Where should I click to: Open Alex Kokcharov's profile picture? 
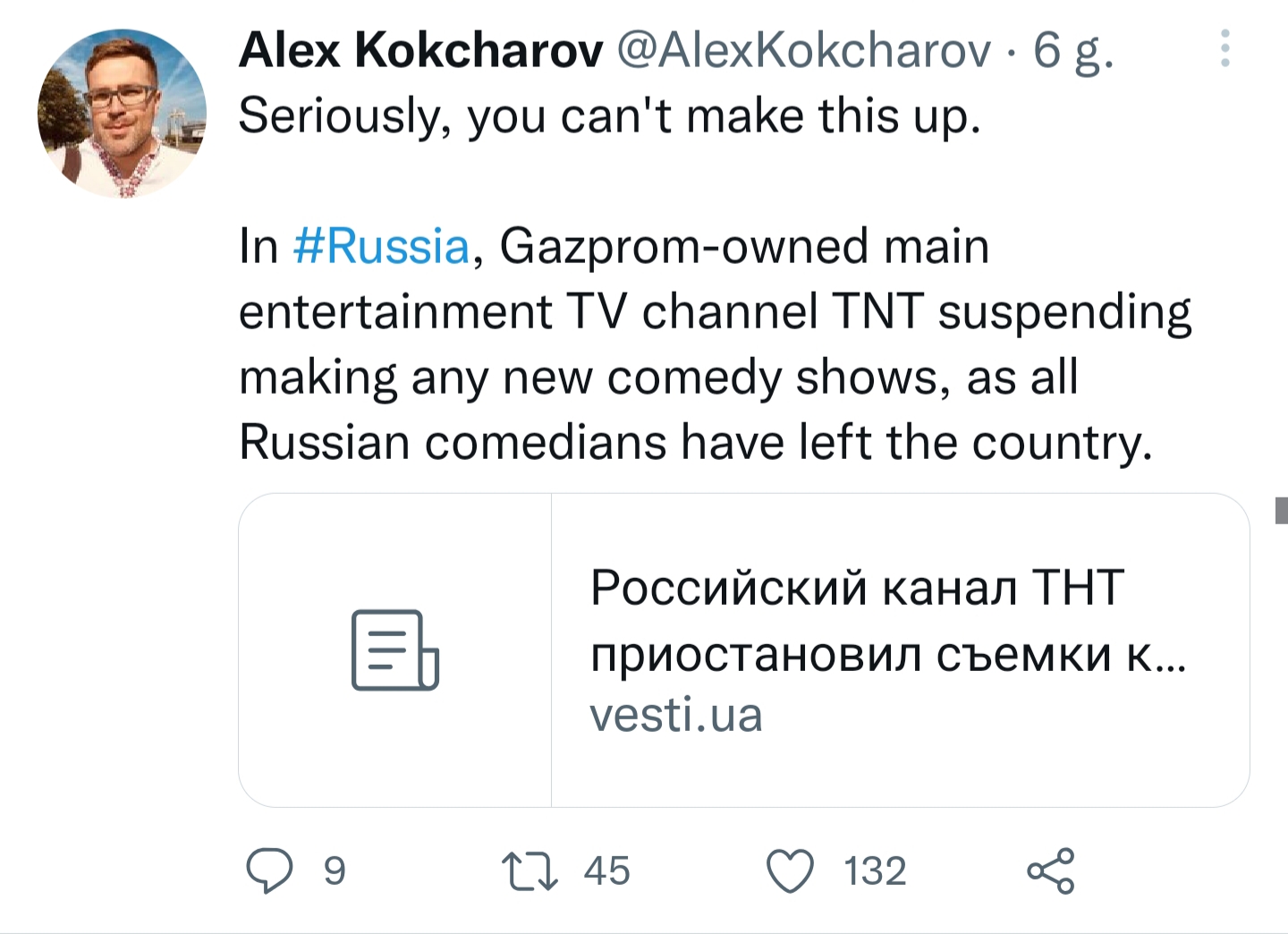(123, 113)
